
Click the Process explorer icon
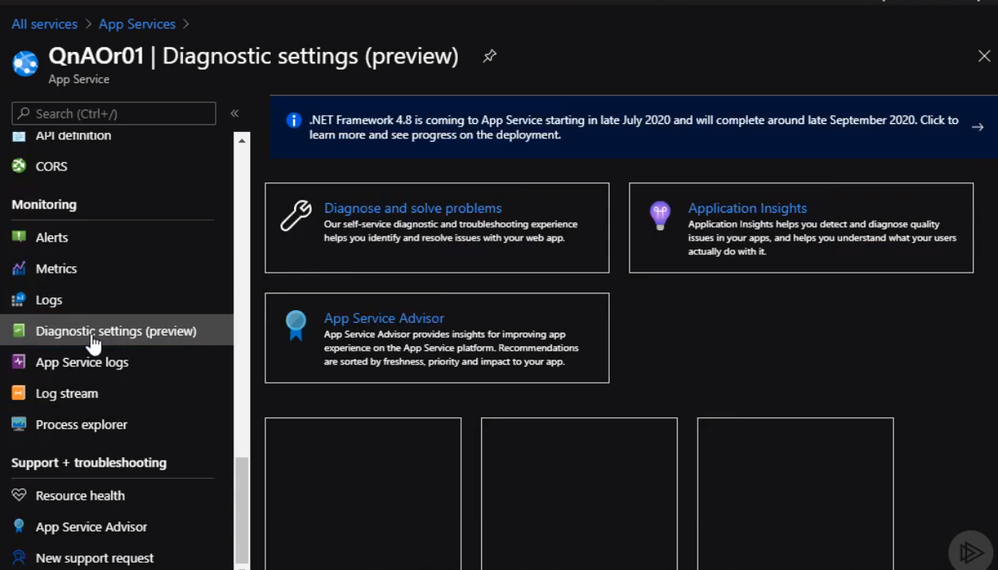point(19,424)
